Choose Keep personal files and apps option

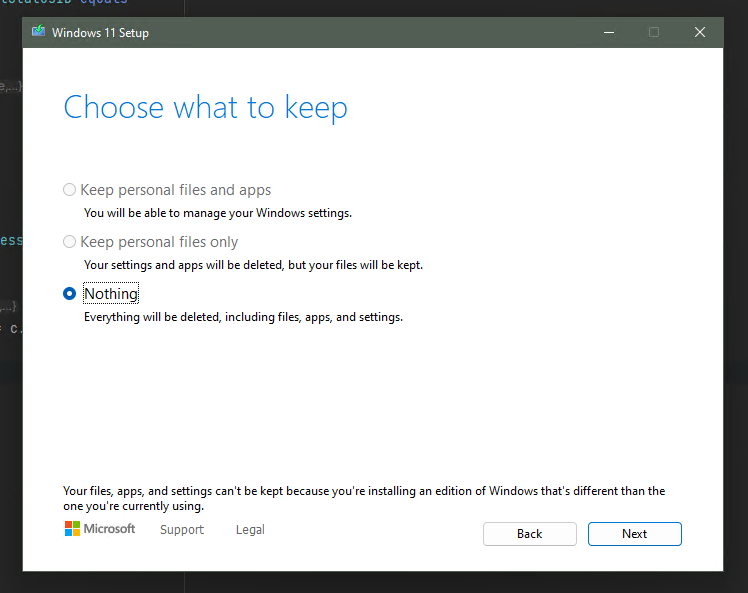click(x=69, y=190)
